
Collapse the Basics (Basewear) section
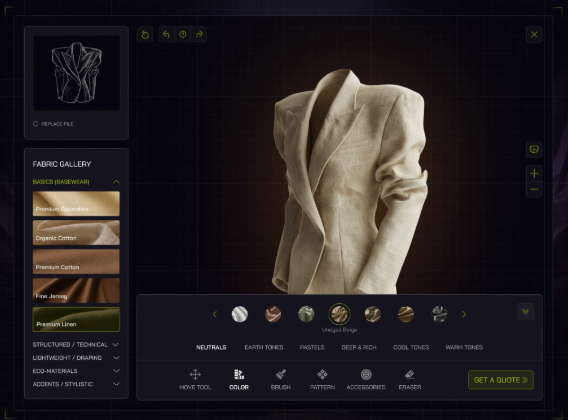pyautogui.click(x=76, y=182)
